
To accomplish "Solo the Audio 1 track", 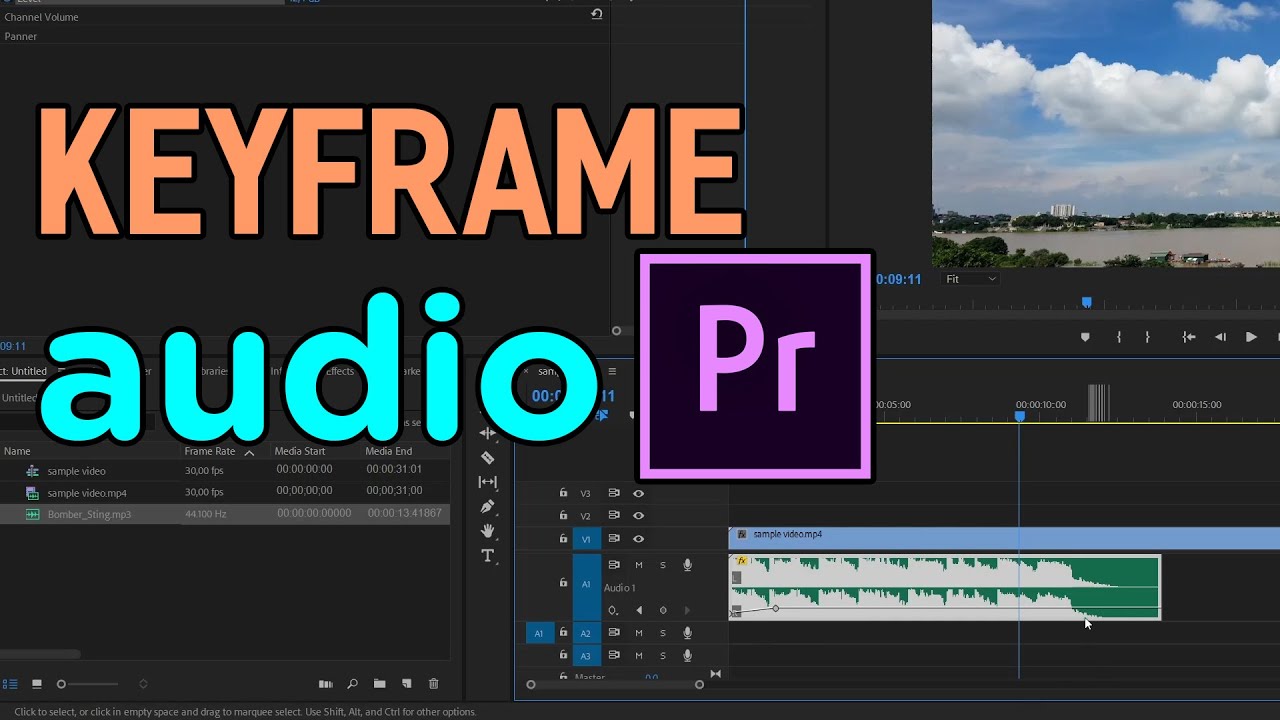I will click(662, 565).
